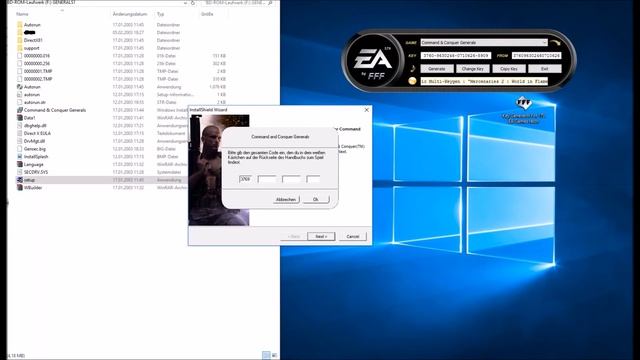Select the 00000002.TMP file icon
This screenshot has height=360, width=640.
point(20,79)
